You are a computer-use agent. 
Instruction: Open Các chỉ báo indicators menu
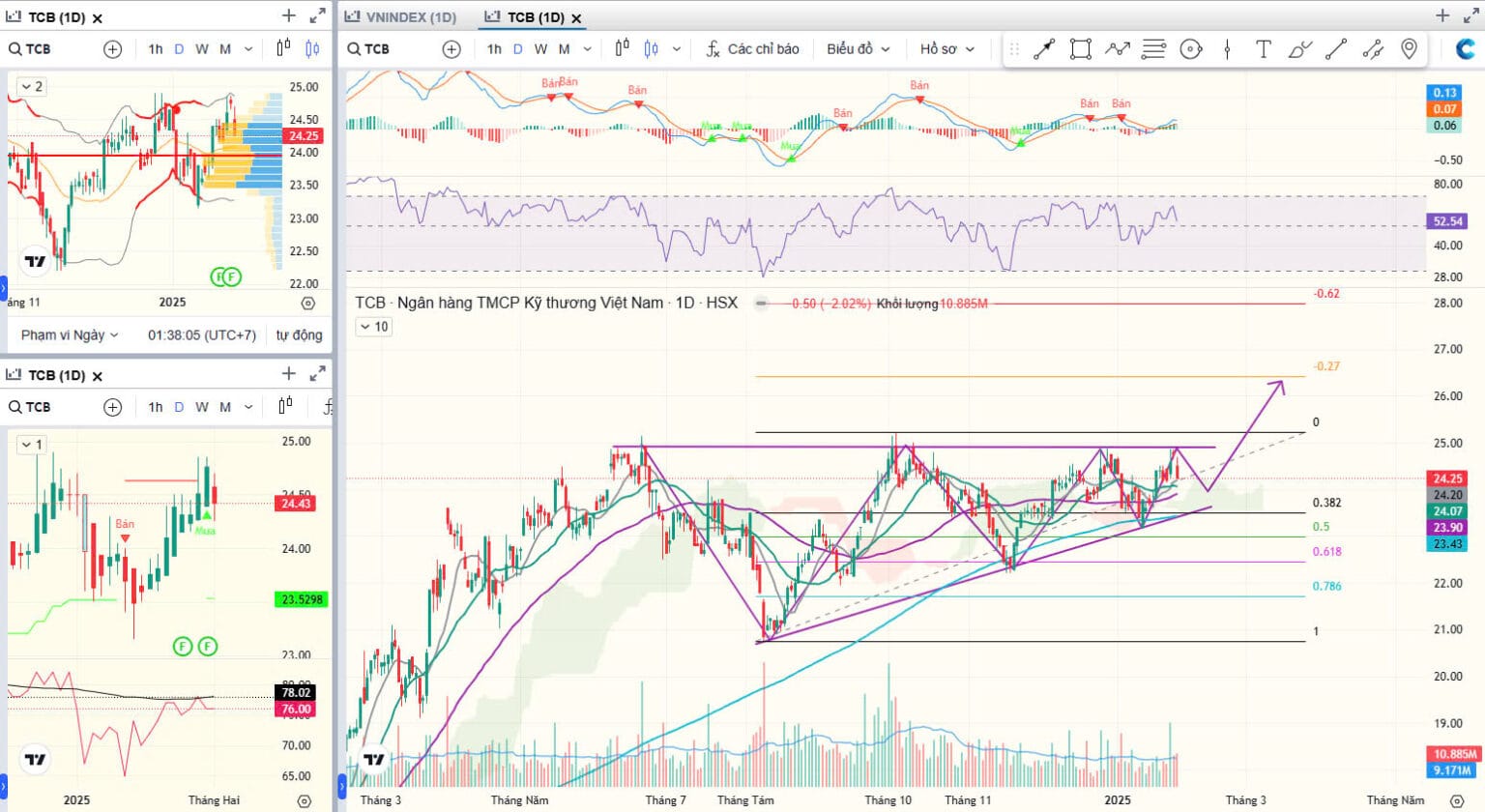click(x=752, y=49)
